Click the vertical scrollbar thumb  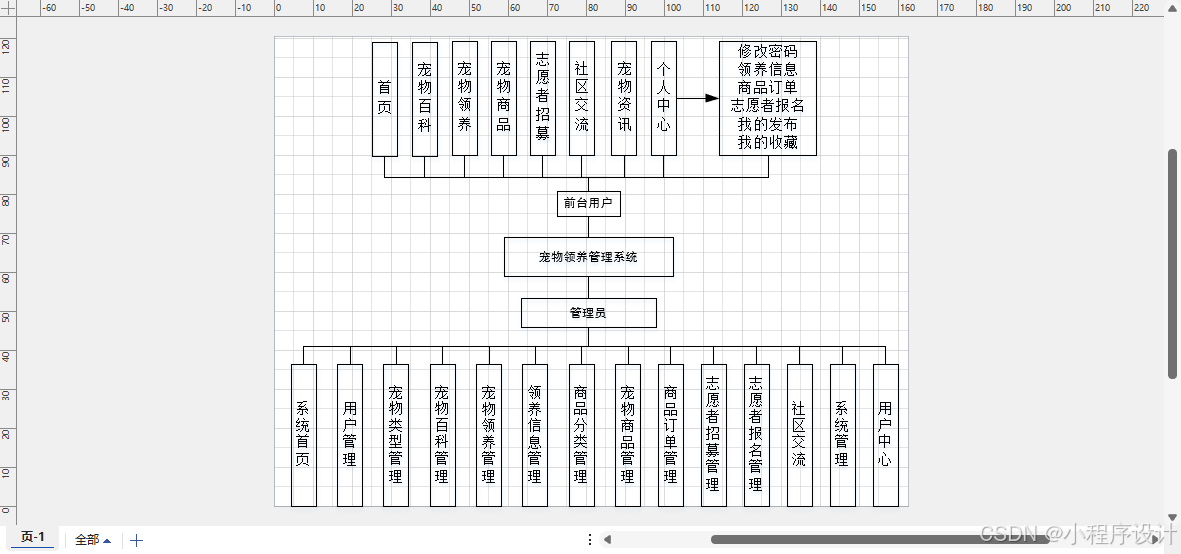(1172, 263)
